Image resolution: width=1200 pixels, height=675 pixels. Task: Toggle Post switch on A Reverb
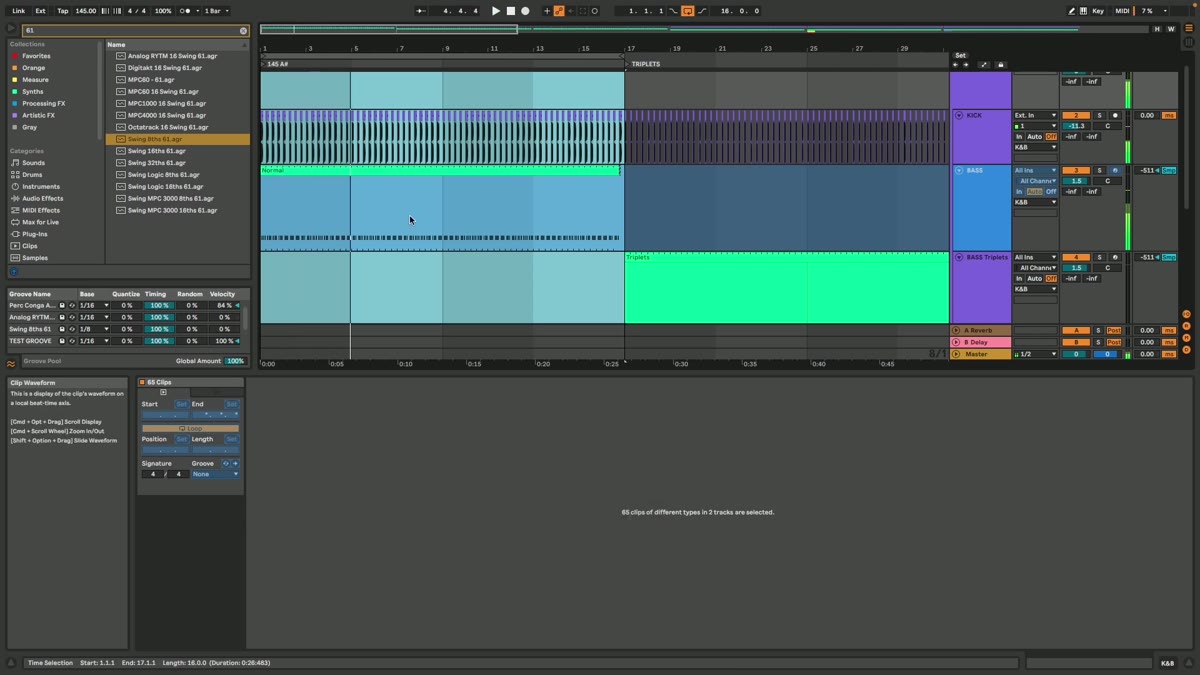click(1114, 330)
